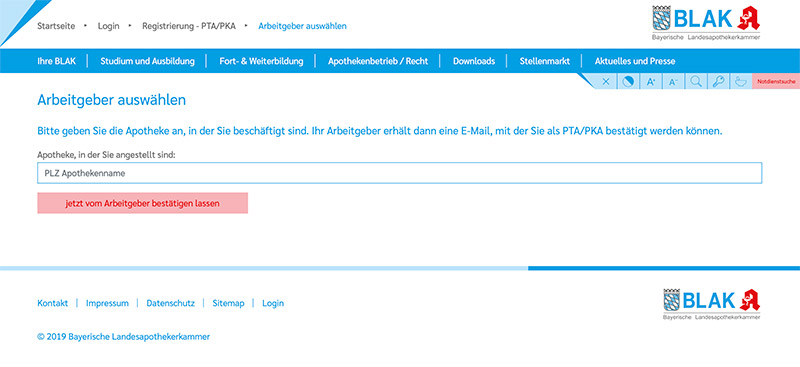The image size is (800, 367).
Task: Open the Notdienstsuche button
Action: [776, 81]
